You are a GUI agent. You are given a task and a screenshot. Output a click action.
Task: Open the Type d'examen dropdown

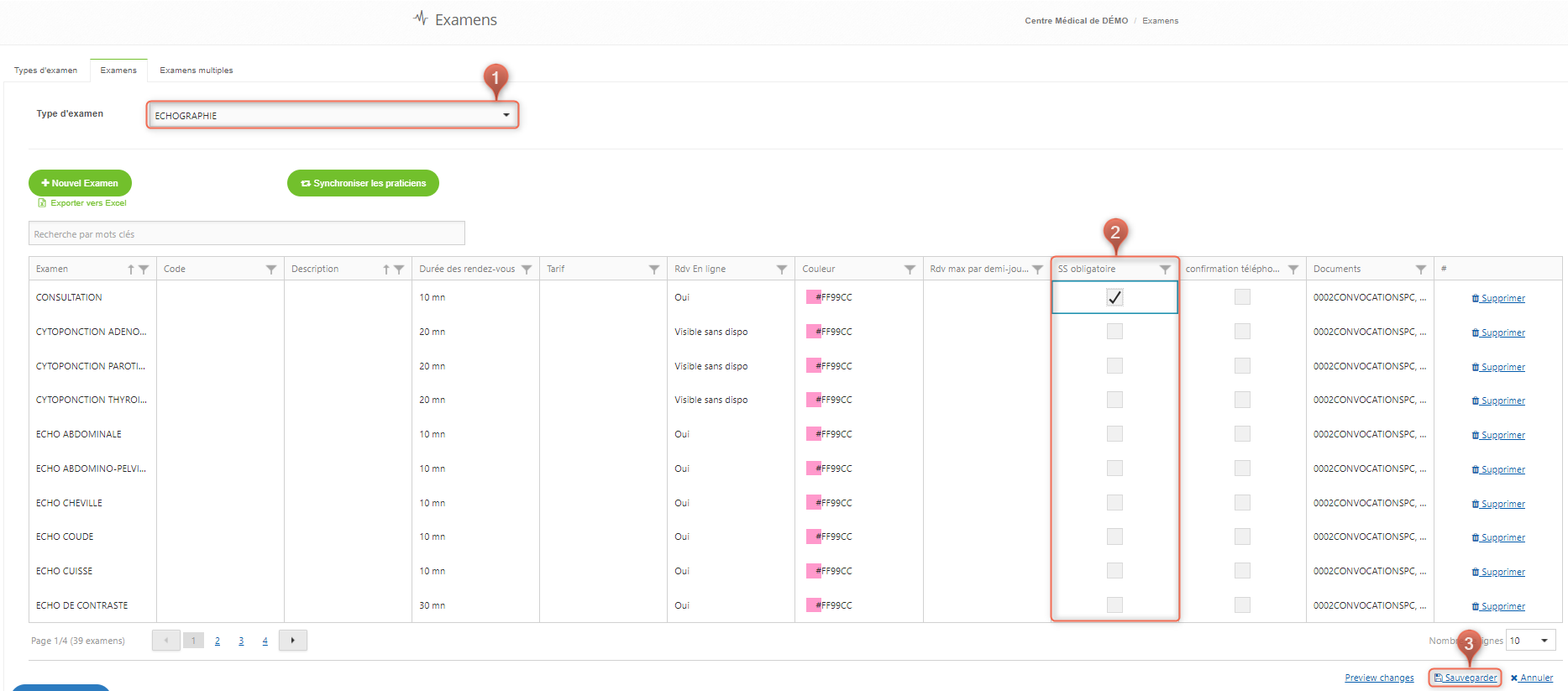(333, 115)
